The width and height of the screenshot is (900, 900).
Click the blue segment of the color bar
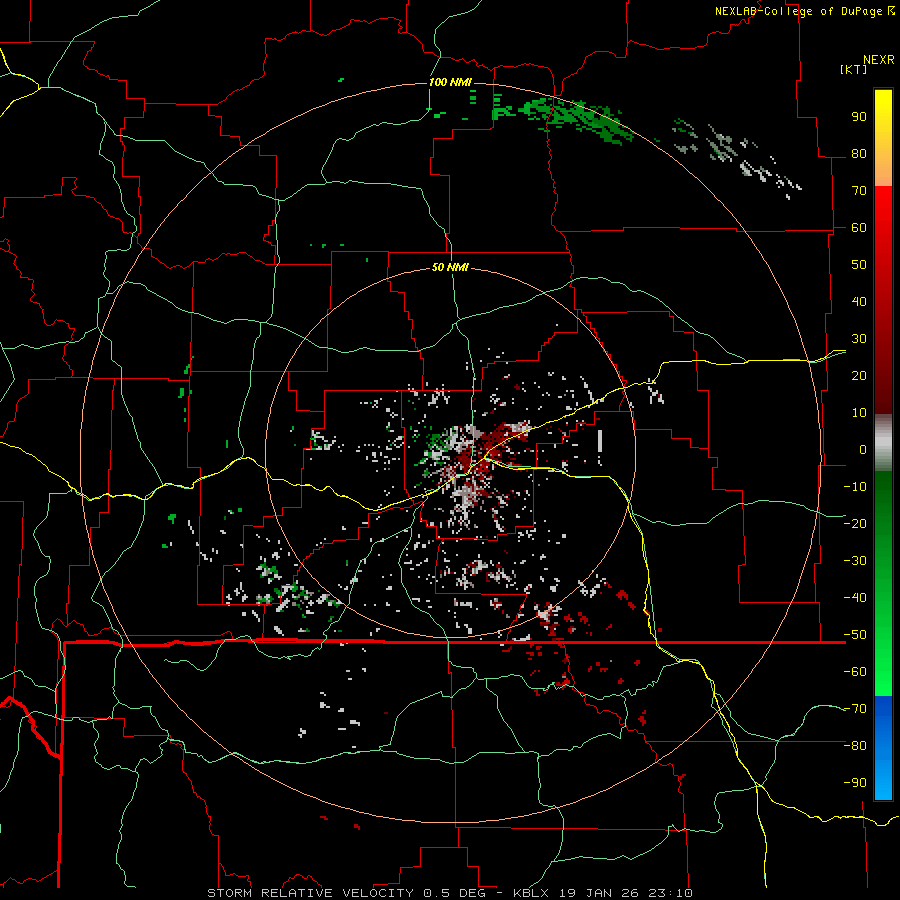(x=883, y=748)
